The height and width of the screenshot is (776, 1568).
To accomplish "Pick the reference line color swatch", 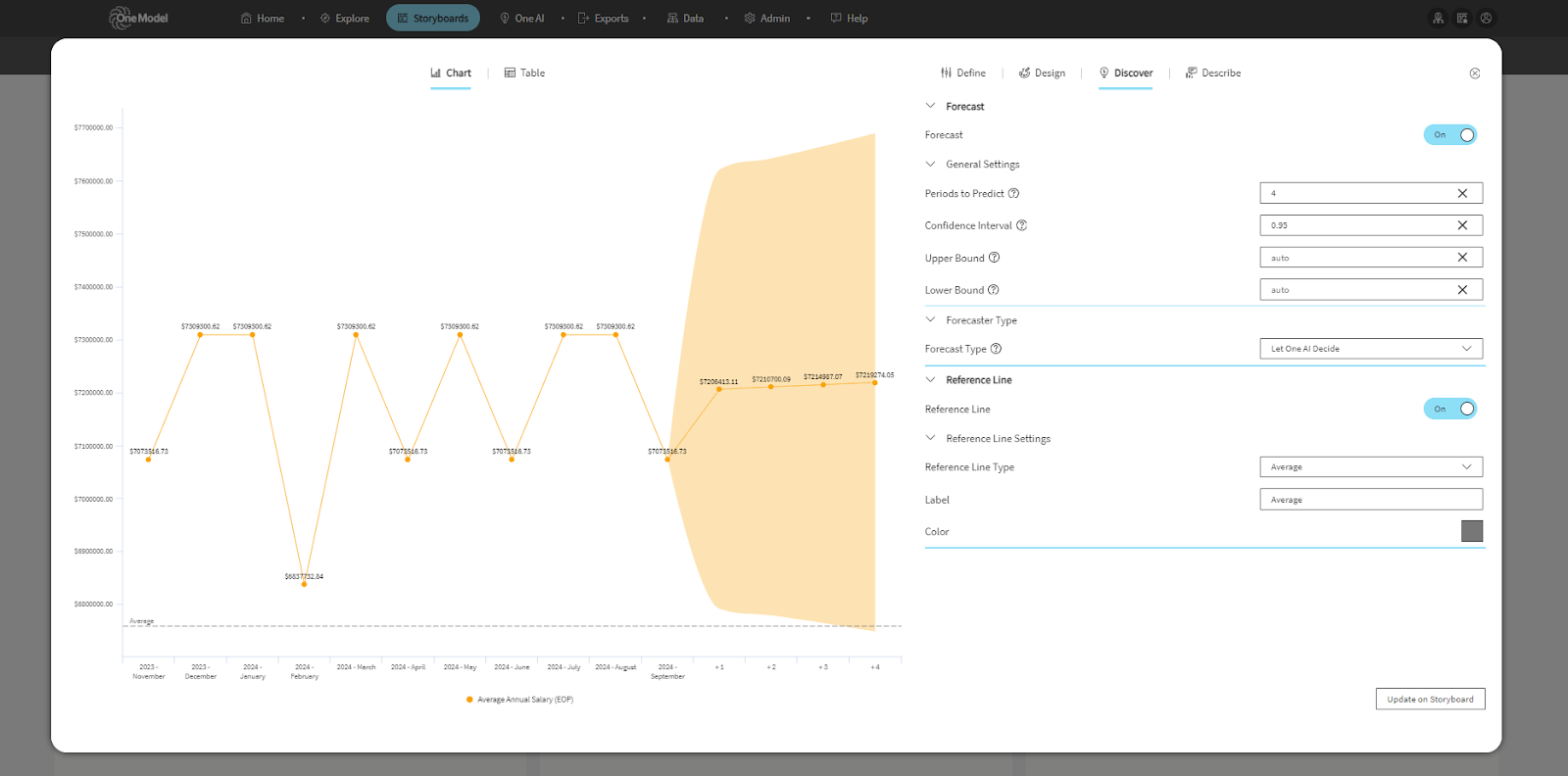I will click(x=1472, y=531).
